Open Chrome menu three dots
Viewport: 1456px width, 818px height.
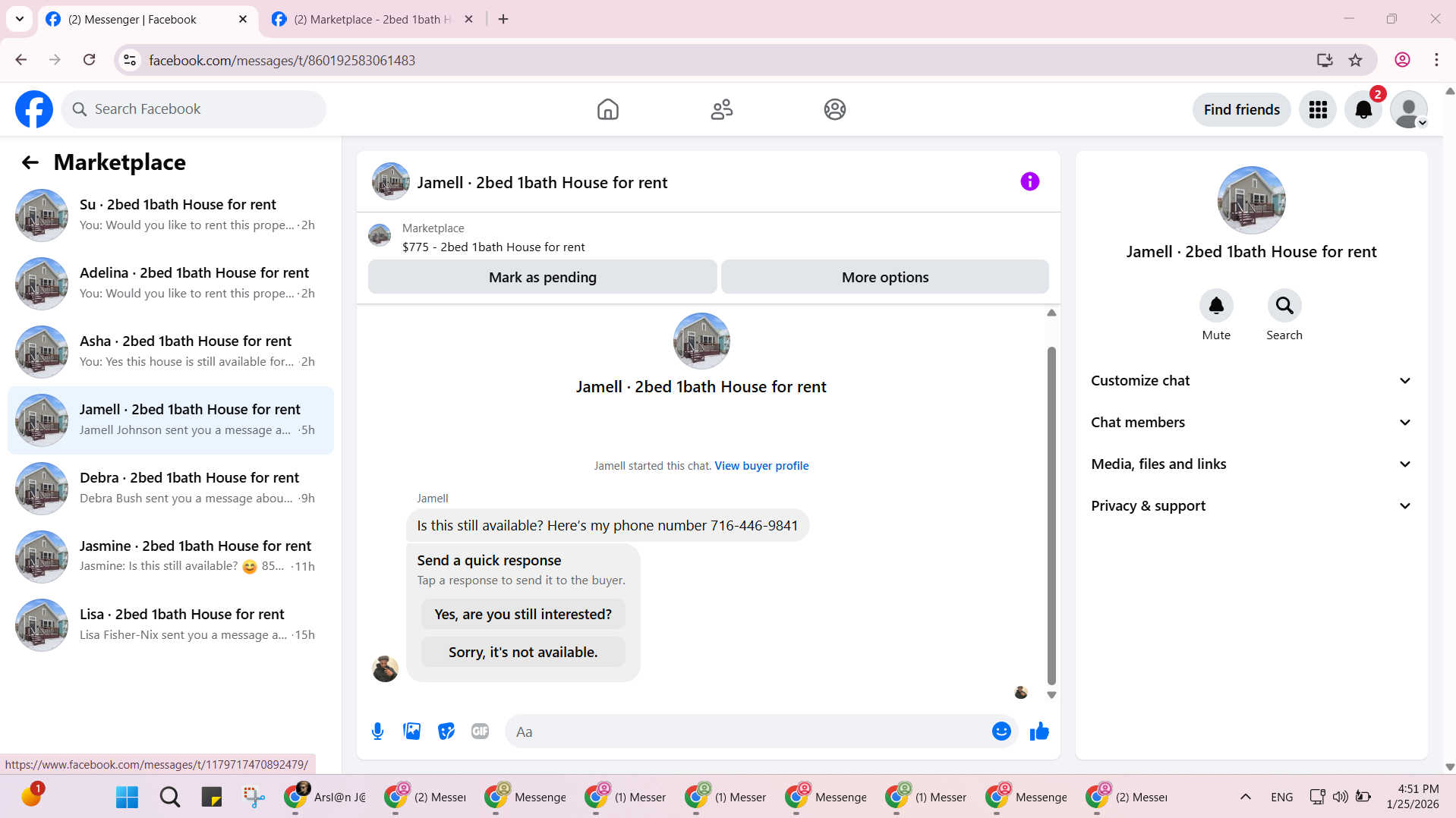point(1436,60)
